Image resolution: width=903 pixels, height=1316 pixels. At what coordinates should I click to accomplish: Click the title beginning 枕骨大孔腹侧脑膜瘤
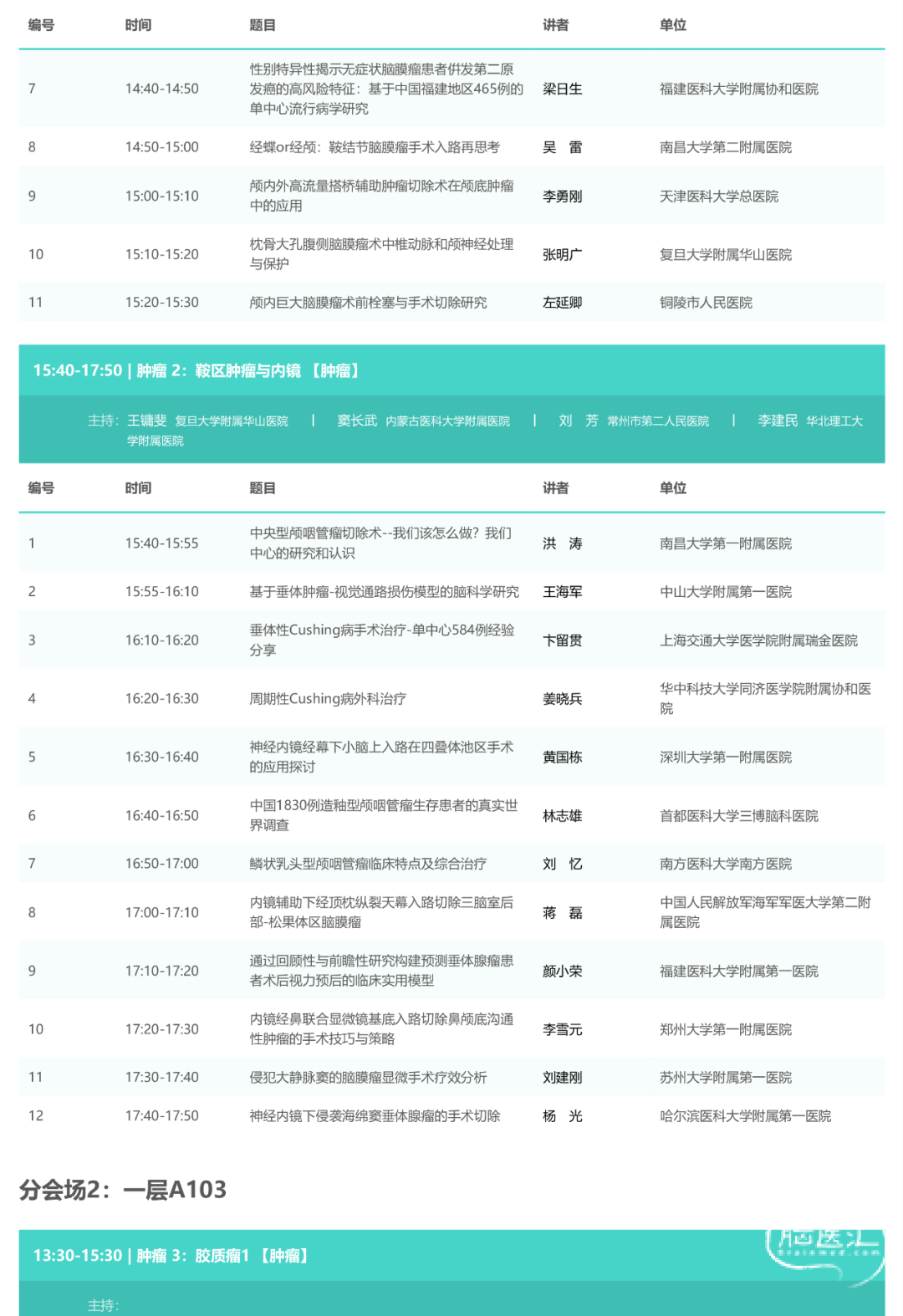click(381, 254)
